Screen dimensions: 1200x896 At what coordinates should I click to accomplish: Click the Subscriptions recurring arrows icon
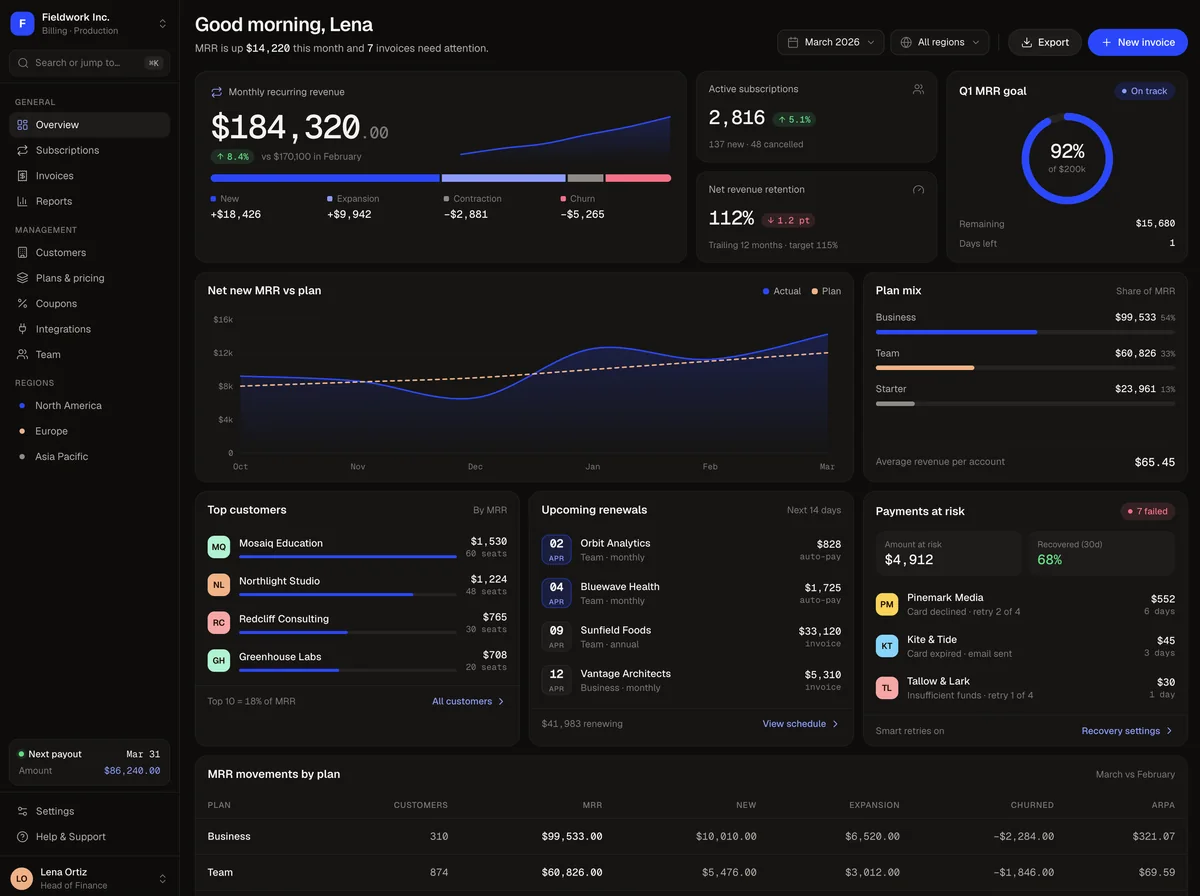point(23,150)
